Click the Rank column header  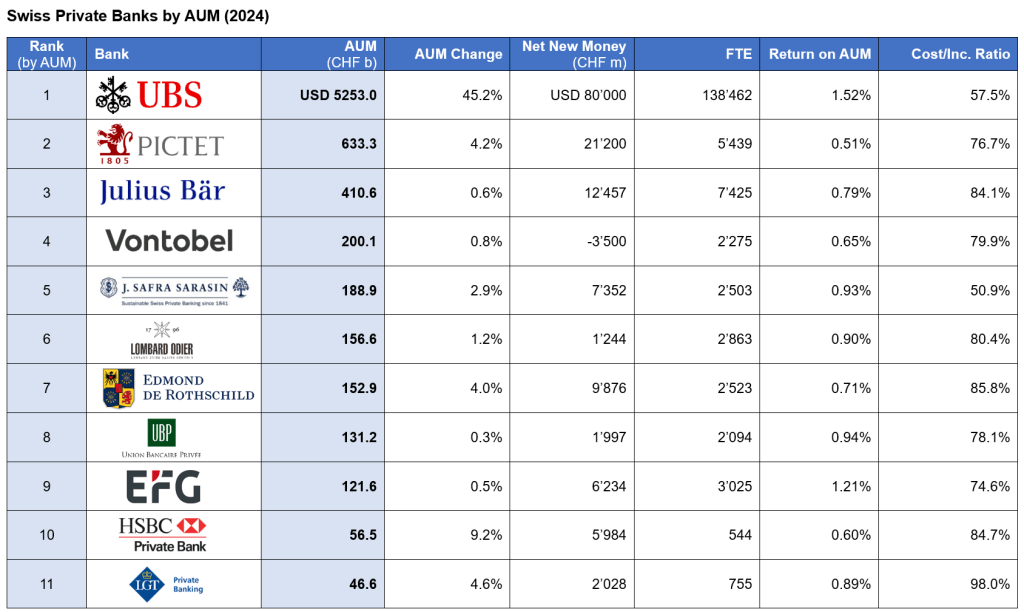[46, 54]
